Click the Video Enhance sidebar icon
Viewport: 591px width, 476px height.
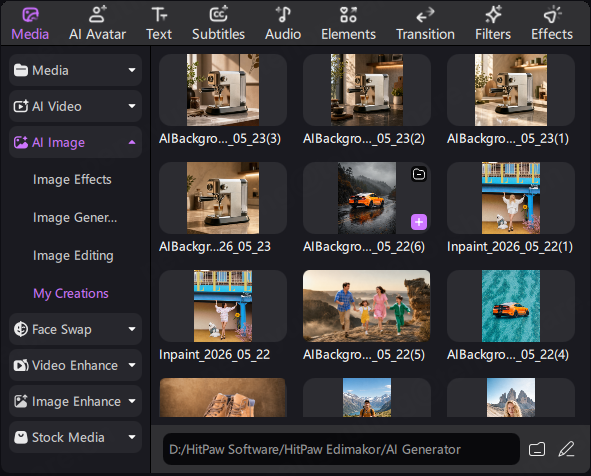pos(21,365)
